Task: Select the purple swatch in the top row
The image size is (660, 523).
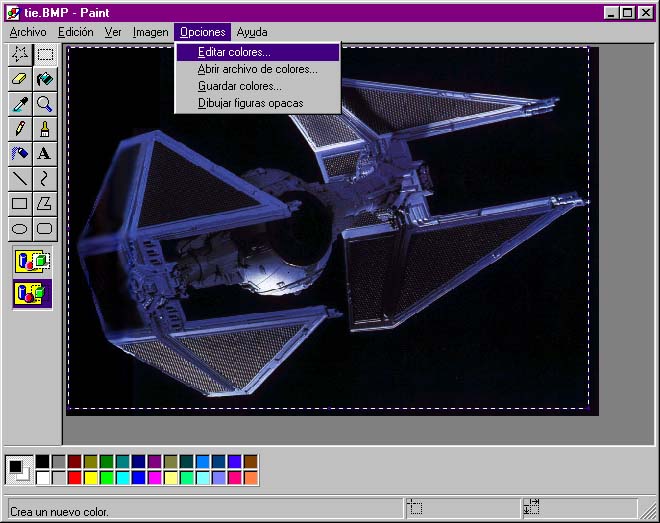Action: 154,462
